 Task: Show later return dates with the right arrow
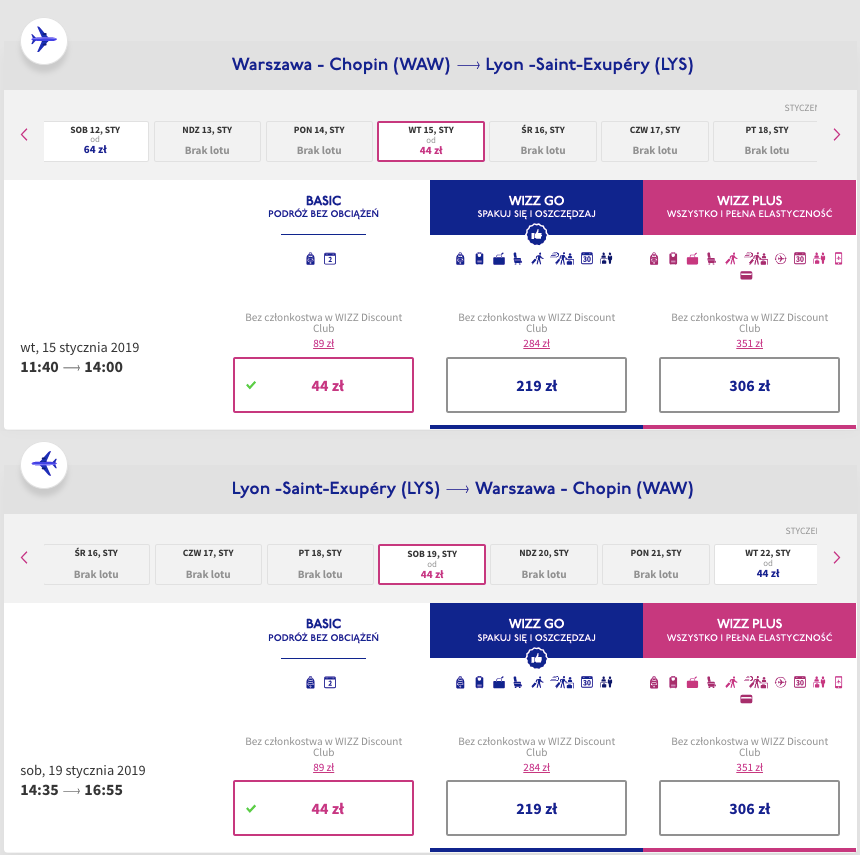[837, 558]
